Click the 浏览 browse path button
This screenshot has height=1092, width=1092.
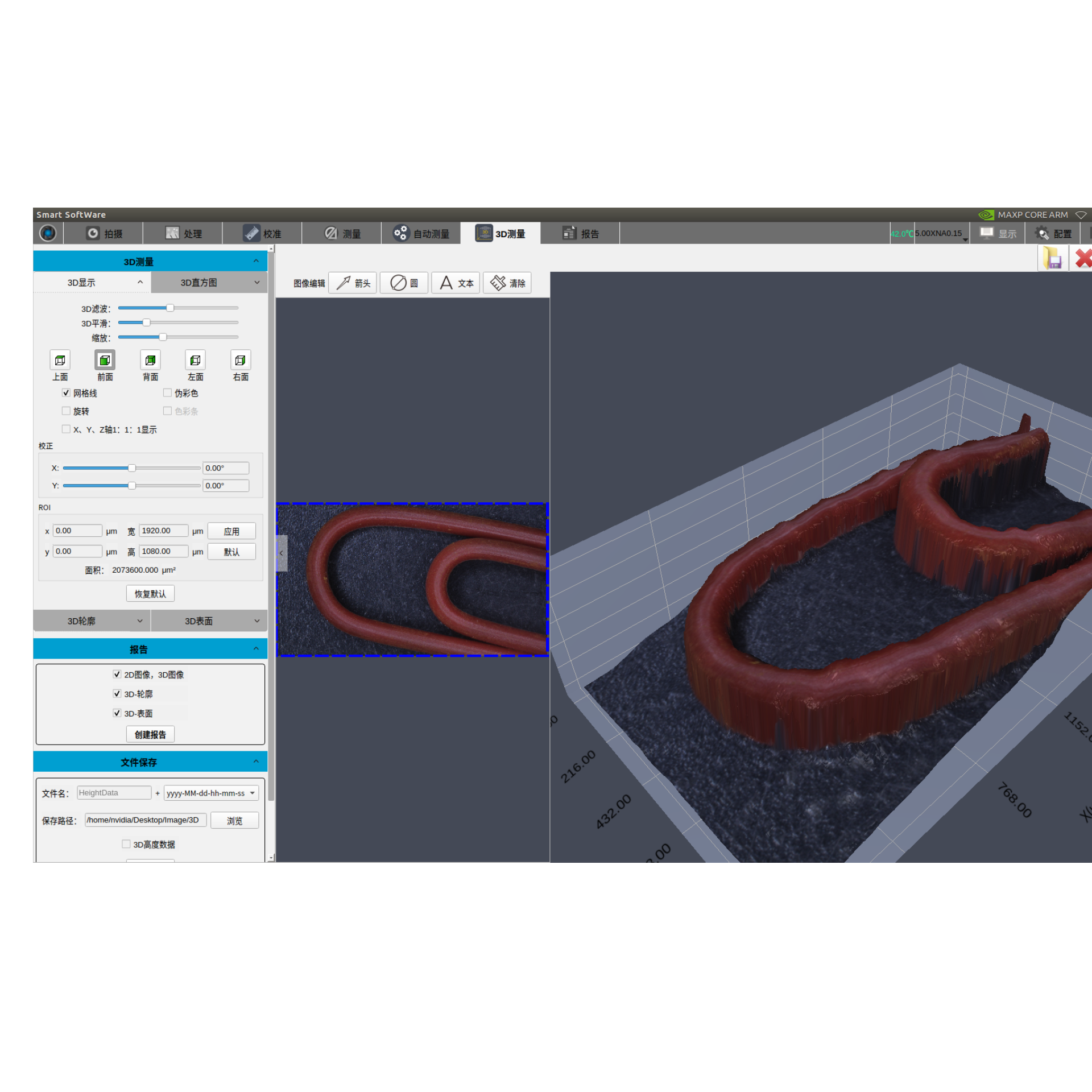pos(234,820)
